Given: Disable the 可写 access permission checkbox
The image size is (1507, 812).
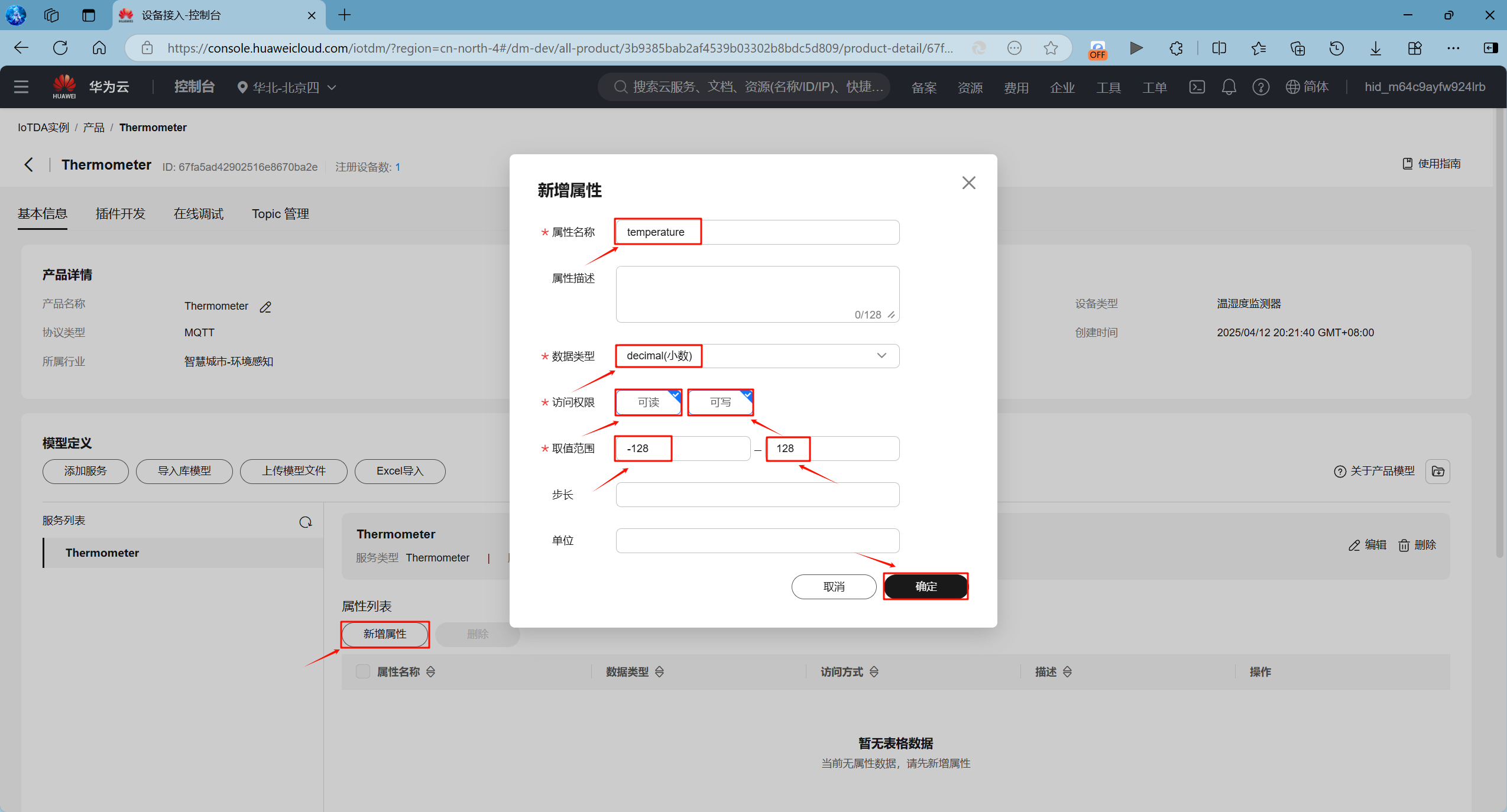Looking at the screenshot, I should tap(720, 402).
